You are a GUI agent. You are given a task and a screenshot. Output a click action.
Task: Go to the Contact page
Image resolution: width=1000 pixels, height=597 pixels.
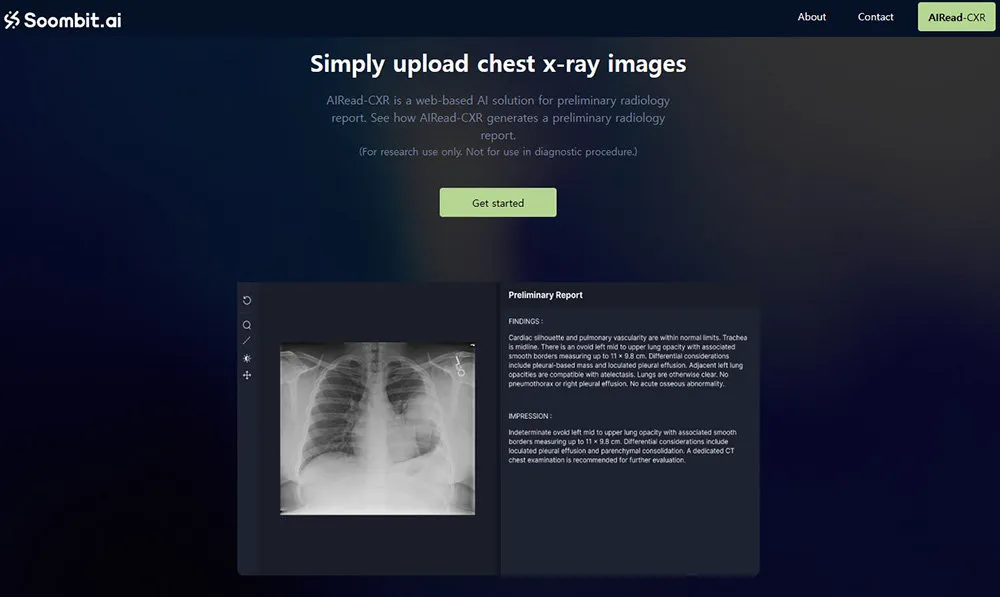click(875, 17)
